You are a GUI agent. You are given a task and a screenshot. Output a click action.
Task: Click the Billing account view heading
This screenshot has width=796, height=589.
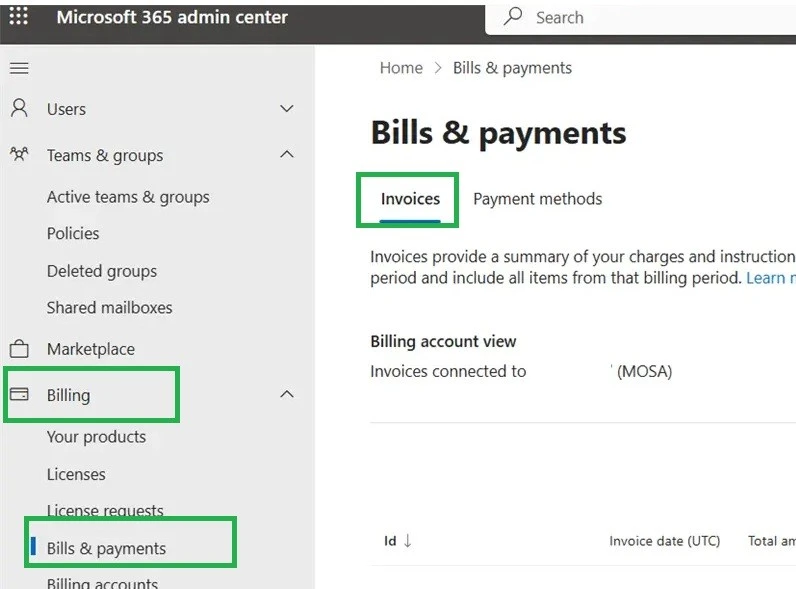[443, 341]
